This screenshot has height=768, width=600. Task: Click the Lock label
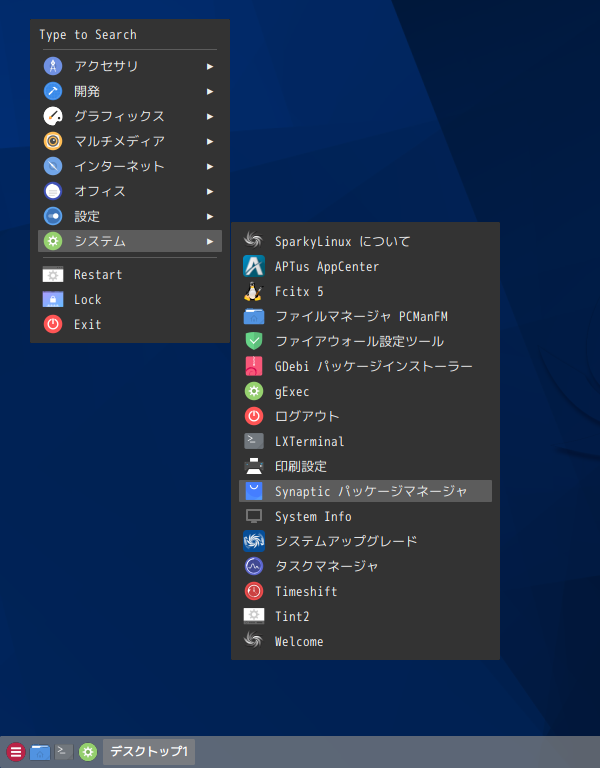(x=88, y=299)
